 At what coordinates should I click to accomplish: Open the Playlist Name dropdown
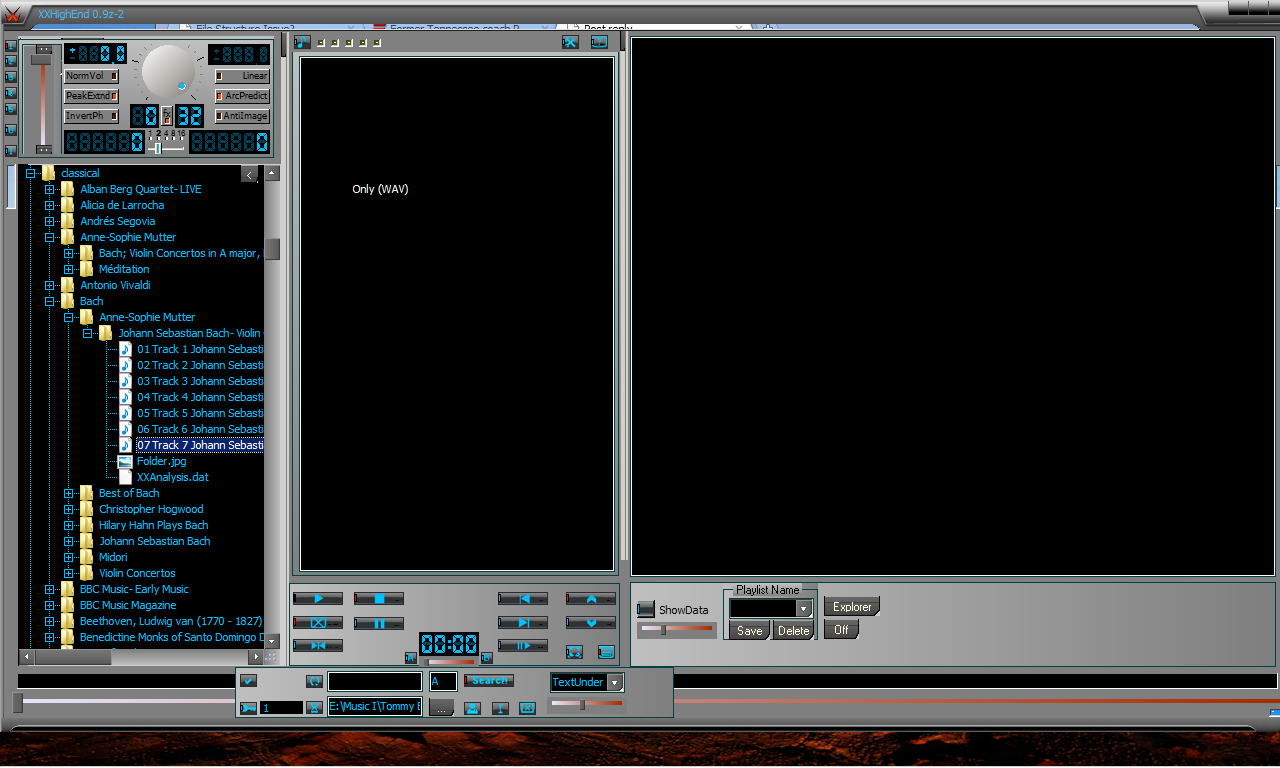coord(804,608)
